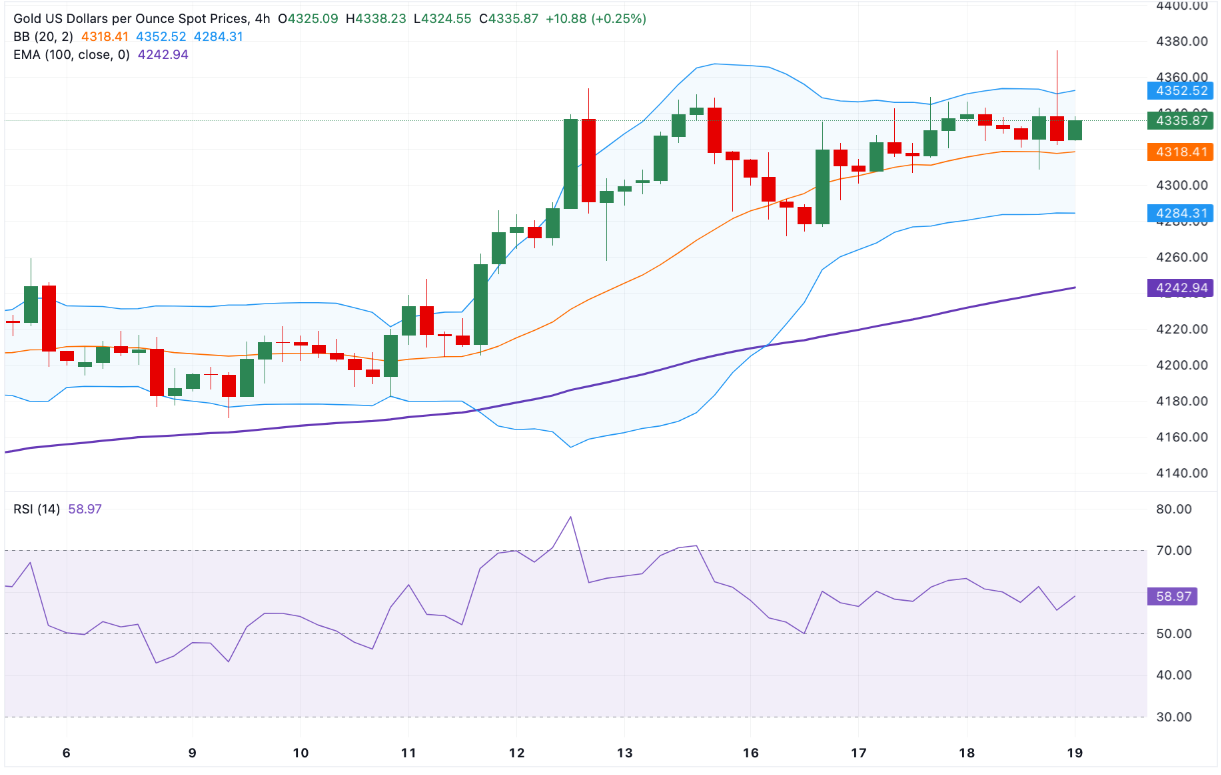This screenshot has height=775, width=1221.
Task: Select the orange 4318.41 axis price tag
Action: tap(1183, 152)
